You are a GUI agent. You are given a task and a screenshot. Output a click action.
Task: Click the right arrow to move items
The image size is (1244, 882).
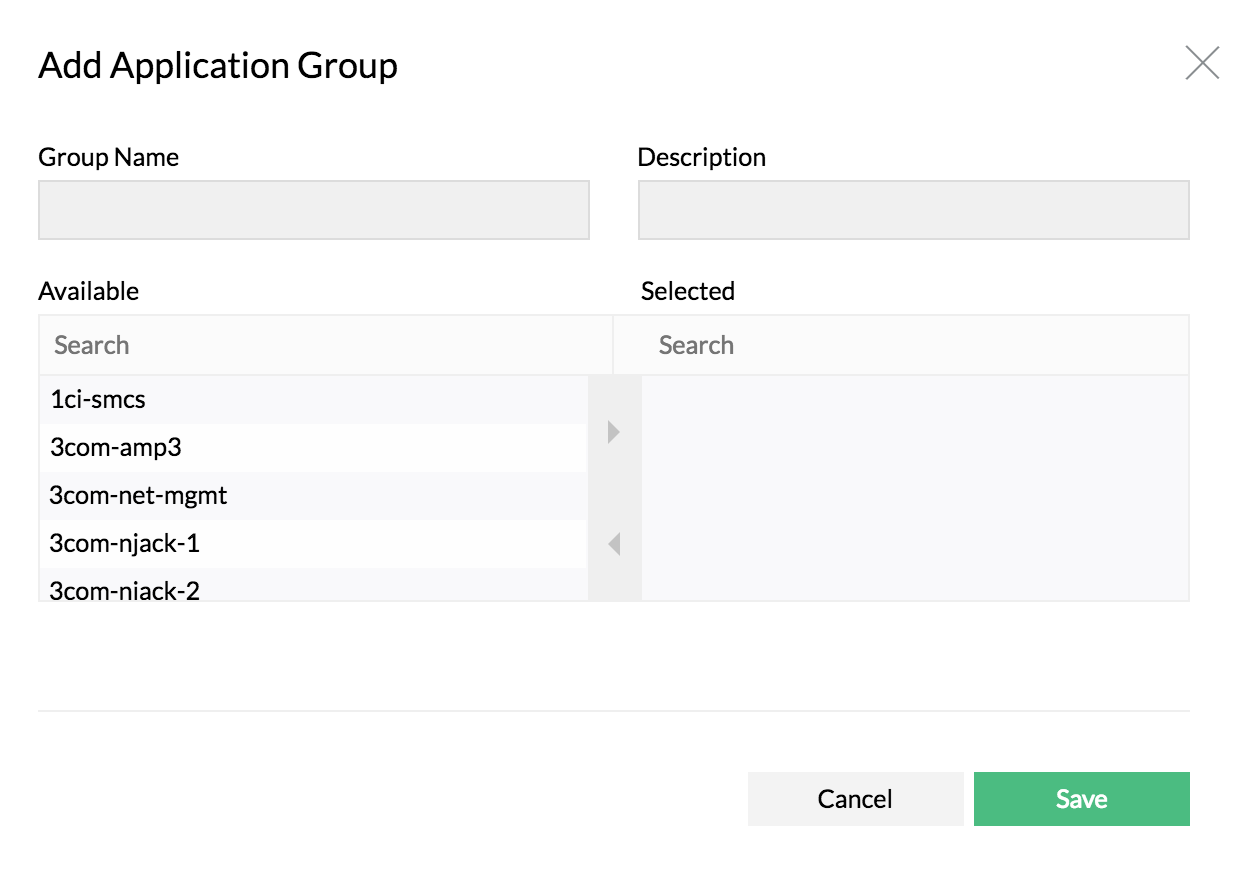(613, 431)
